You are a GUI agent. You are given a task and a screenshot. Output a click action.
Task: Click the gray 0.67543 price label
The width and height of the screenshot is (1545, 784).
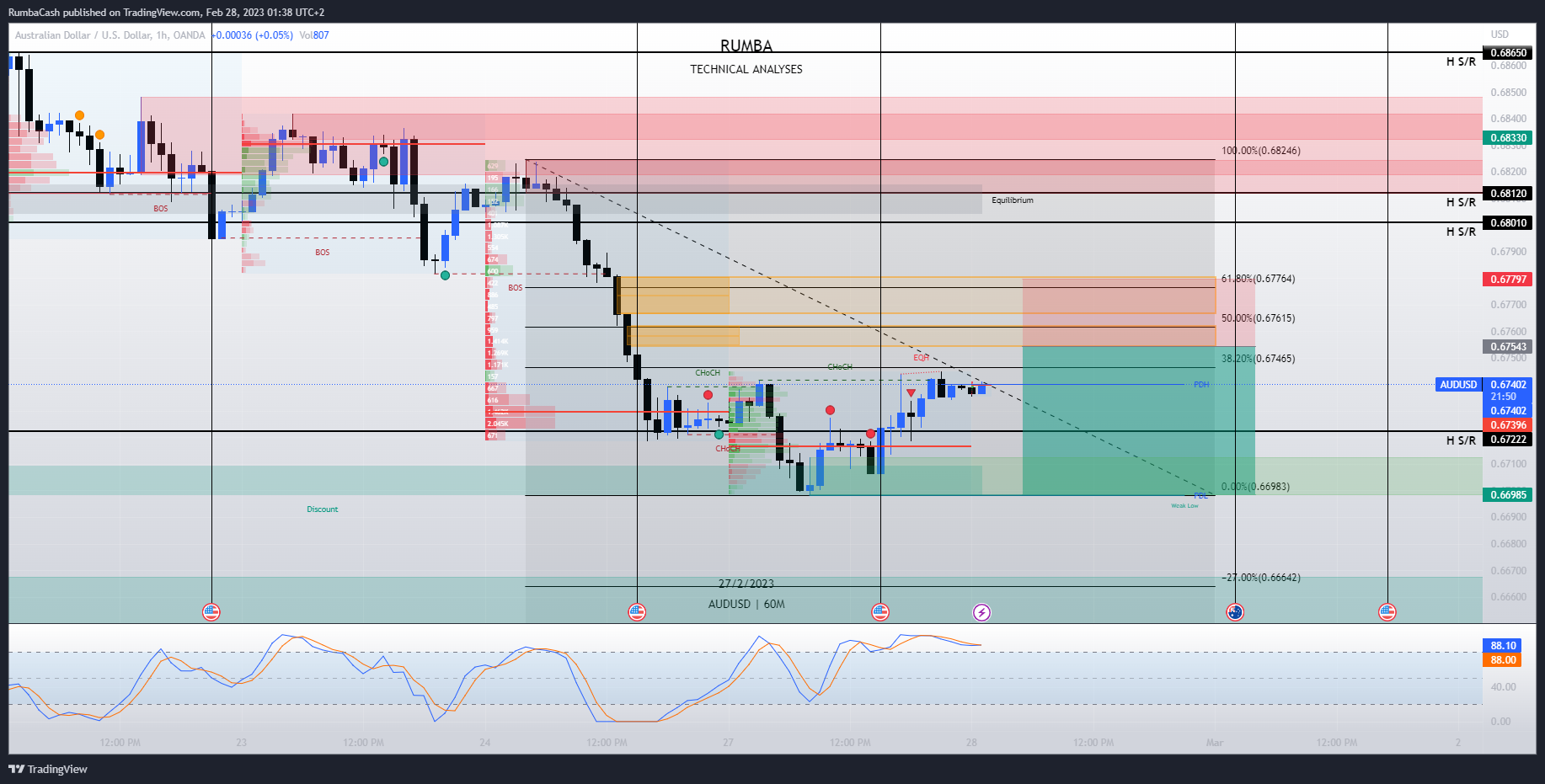(1508, 347)
